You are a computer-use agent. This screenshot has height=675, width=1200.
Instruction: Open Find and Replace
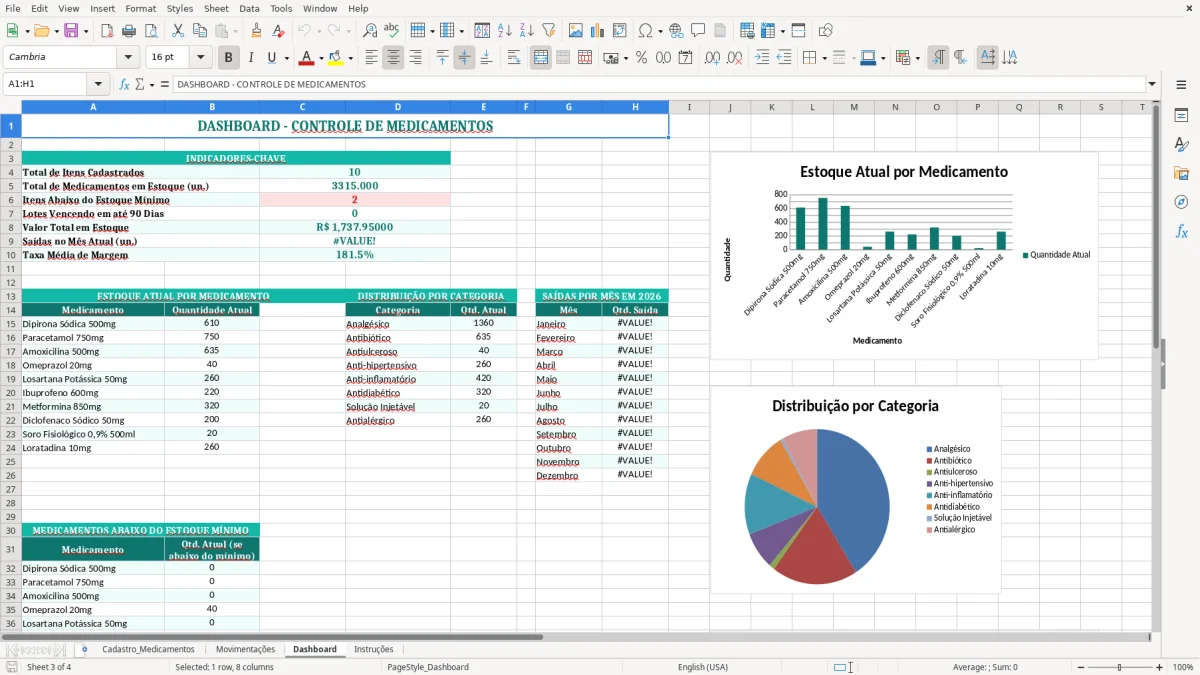click(x=370, y=31)
